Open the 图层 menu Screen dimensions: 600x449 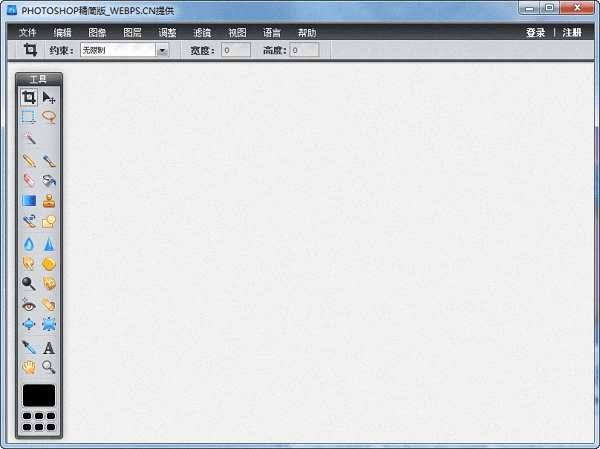coord(132,33)
